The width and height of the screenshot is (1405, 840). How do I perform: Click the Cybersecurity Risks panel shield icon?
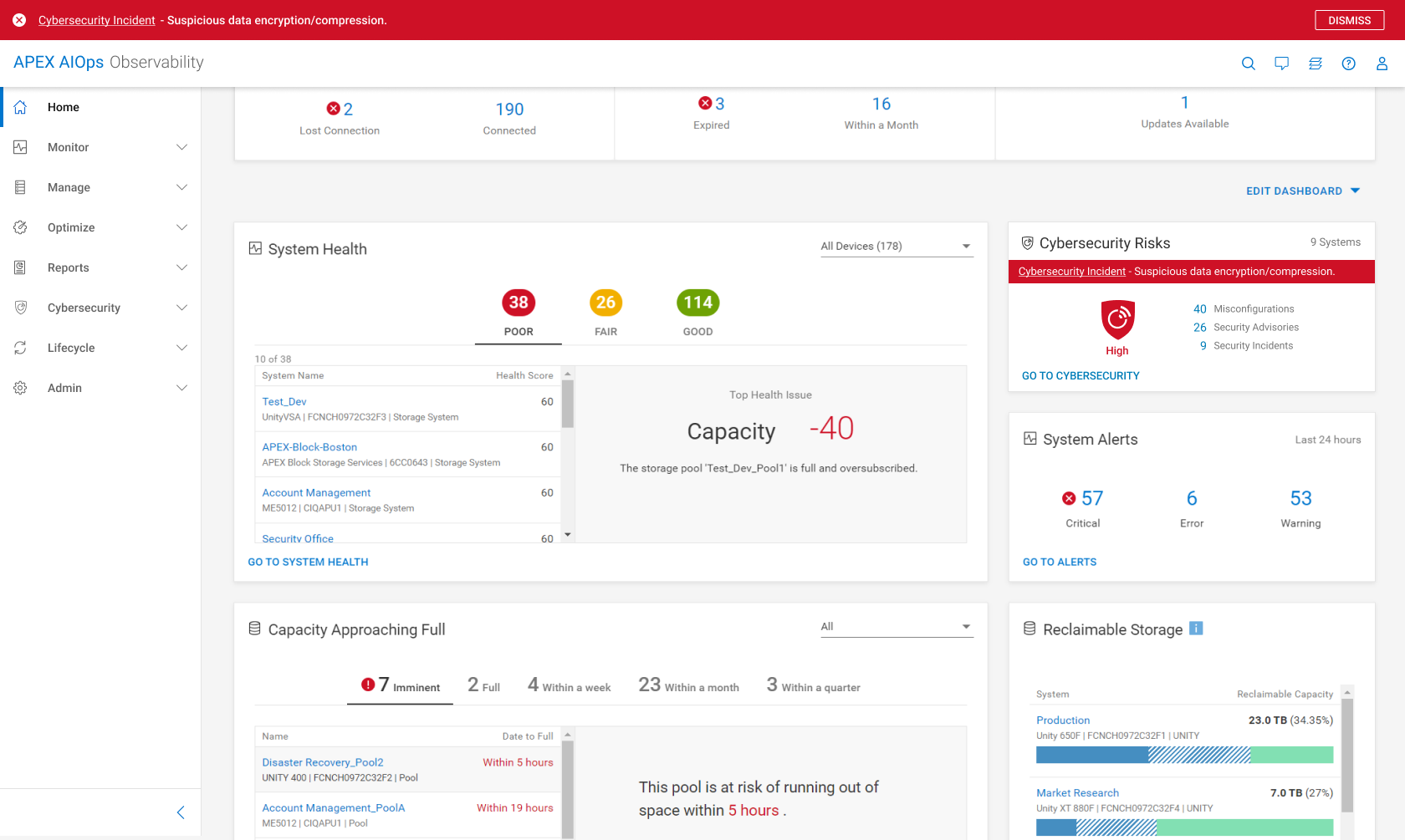pos(1027,243)
